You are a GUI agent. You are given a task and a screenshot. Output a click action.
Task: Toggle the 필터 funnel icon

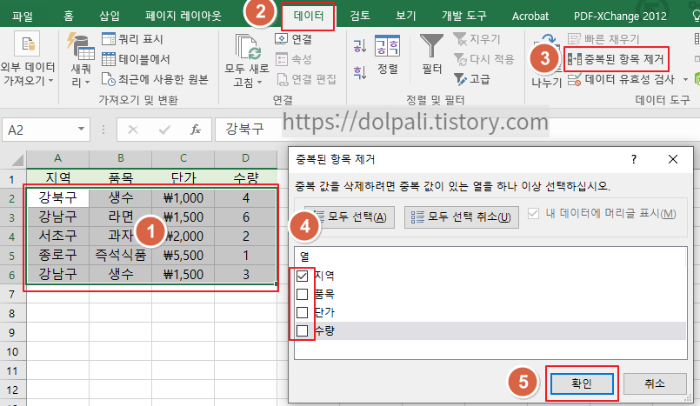(x=432, y=46)
